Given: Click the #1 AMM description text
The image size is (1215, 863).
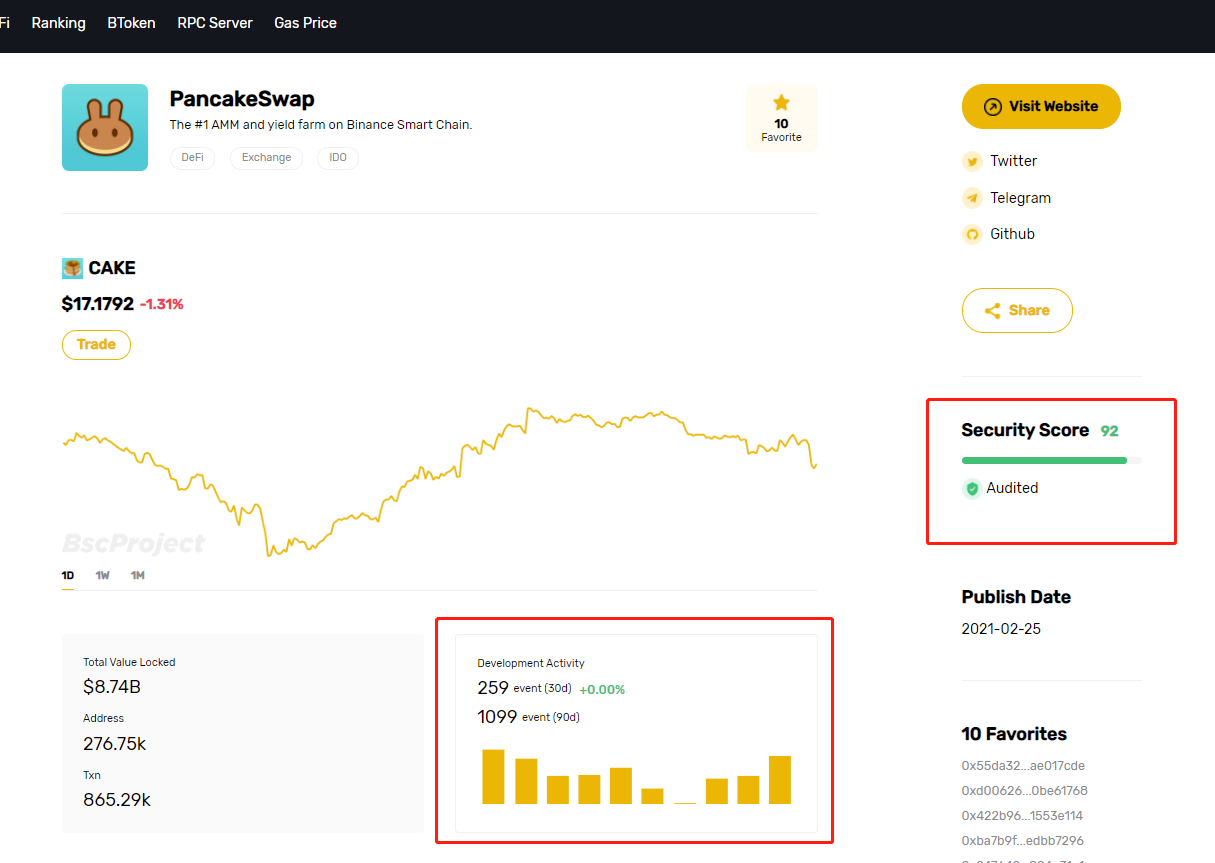Looking at the screenshot, I should 321,125.
